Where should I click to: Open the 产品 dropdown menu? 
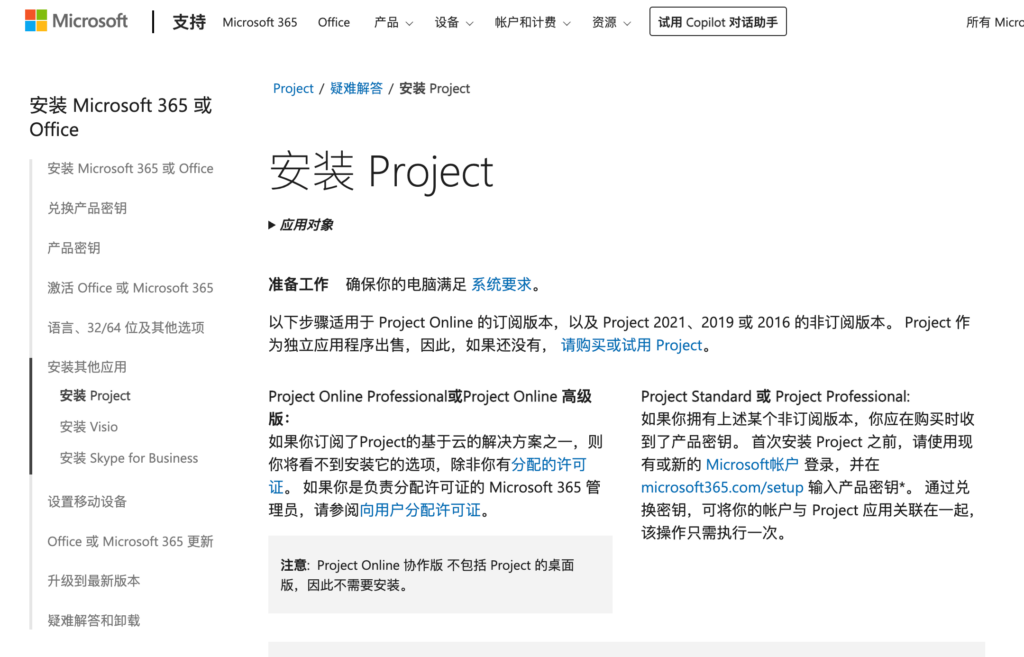pyautogui.click(x=391, y=22)
